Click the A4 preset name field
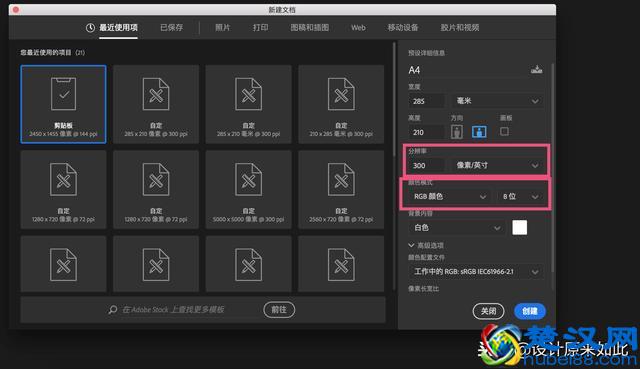This screenshot has height=369, width=640. 467,70
